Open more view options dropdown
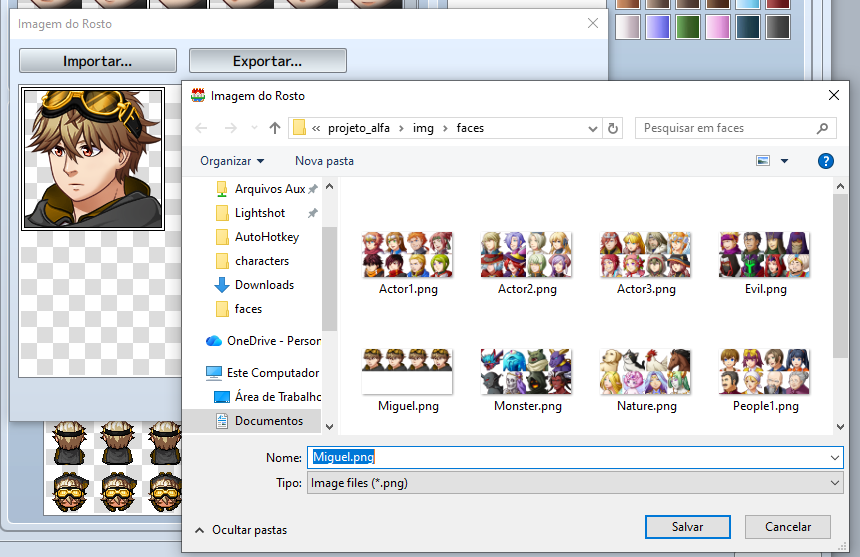Viewport: 860px width, 557px height. point(784,161)
